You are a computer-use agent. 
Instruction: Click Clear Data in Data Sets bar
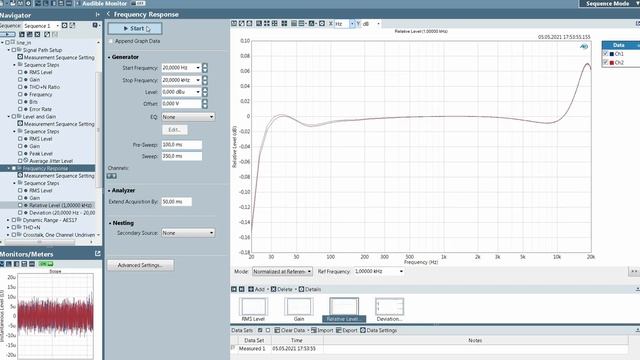(x=290, y=330)
